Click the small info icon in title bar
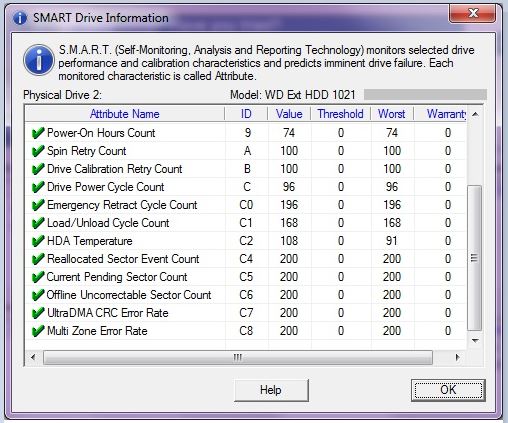 point(20,18)
